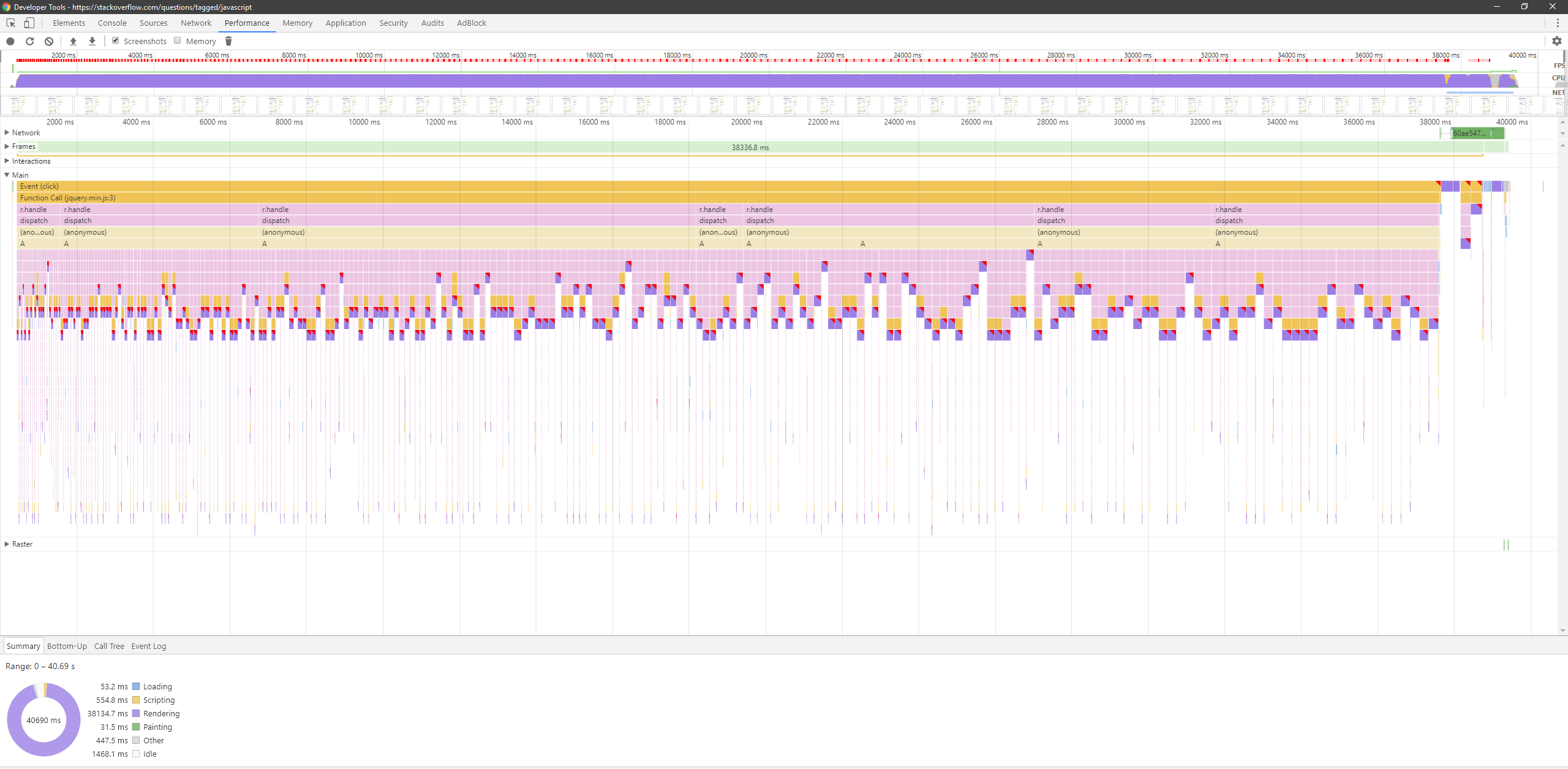Collapse the Main thread track
The image size is (1568, 769).
coord(7,175)
